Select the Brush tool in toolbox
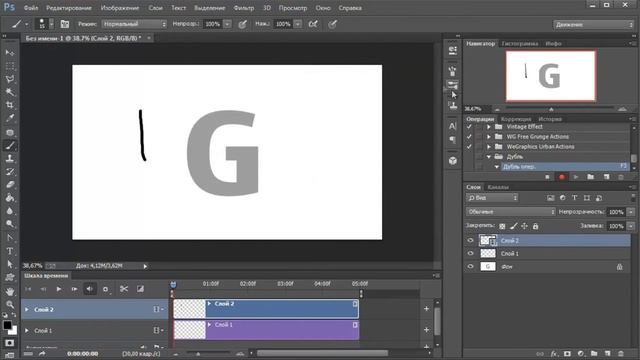 click(10, 145)
